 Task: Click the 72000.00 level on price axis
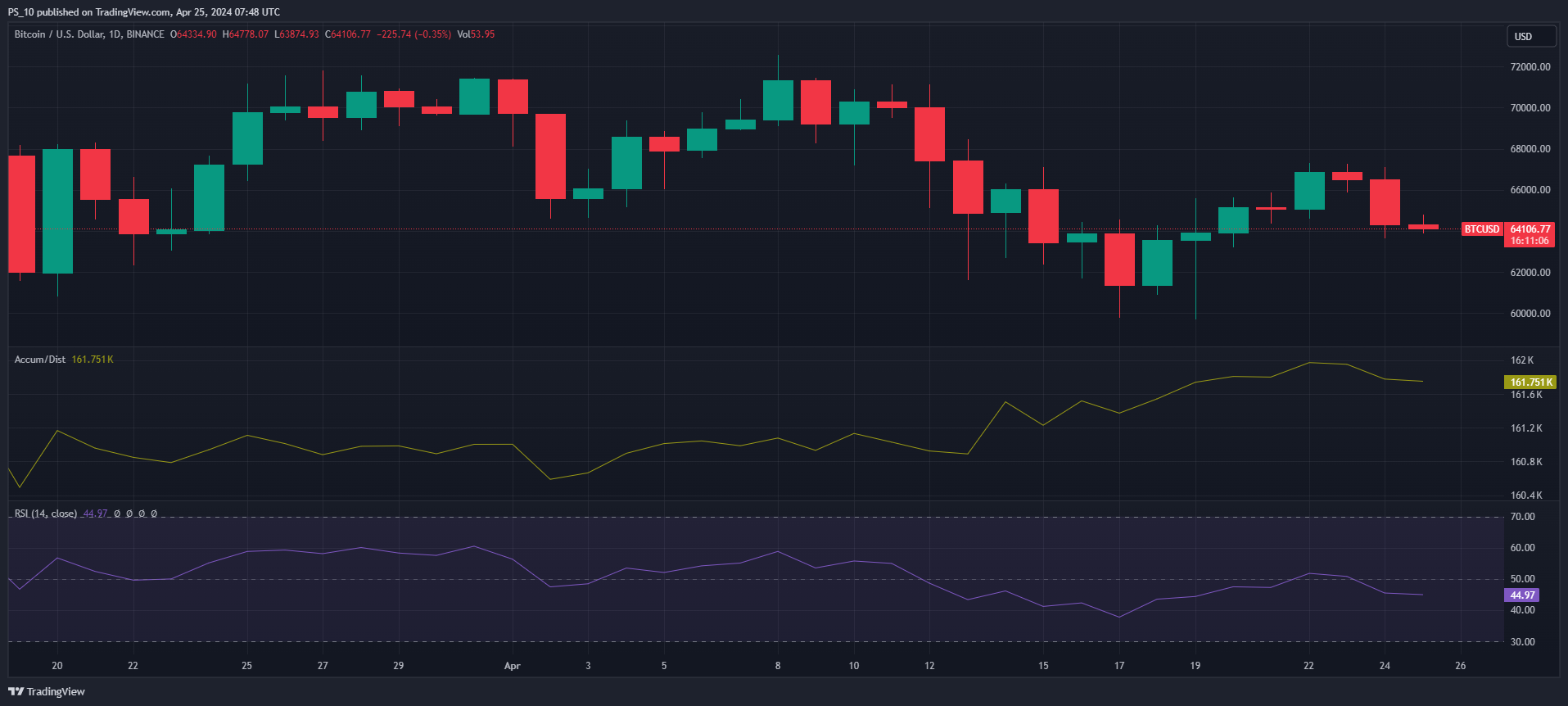(x=1530, y=67)
